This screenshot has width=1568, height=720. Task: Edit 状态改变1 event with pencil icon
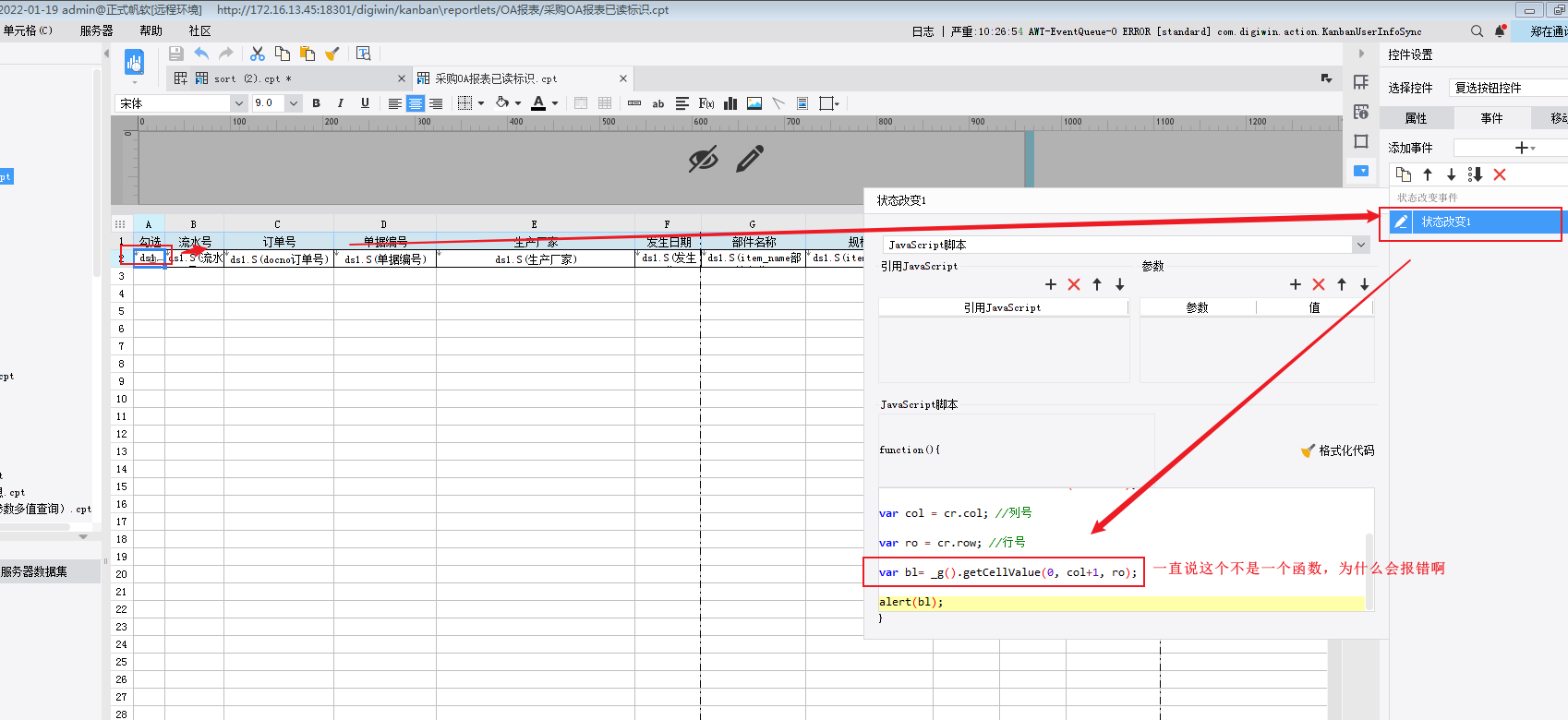1401,222
